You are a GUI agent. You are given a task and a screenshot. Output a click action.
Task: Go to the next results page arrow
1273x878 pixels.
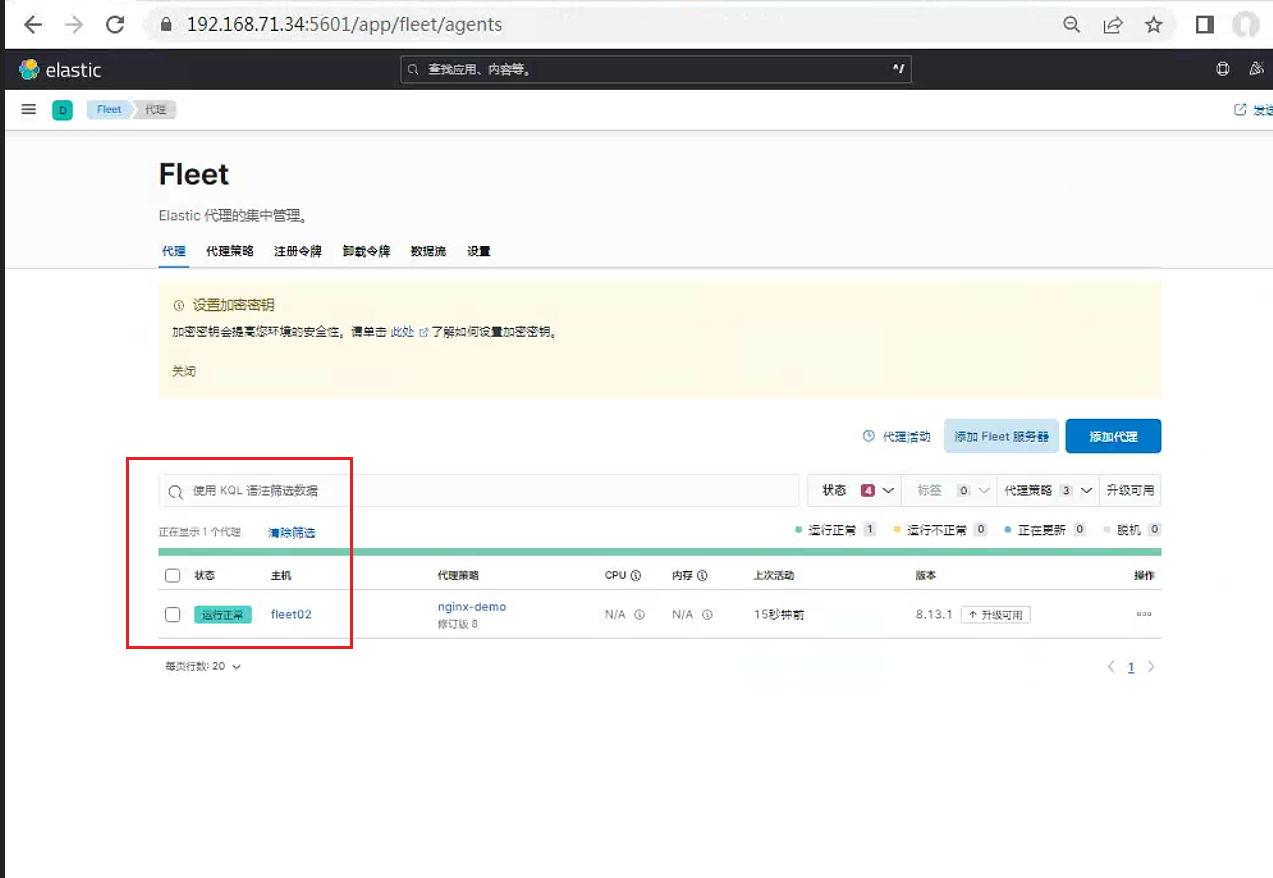click(1151, 667)
